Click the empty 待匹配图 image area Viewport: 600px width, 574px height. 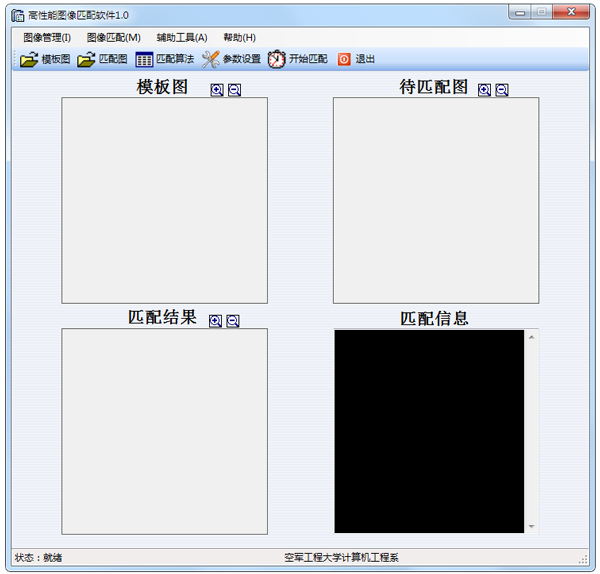pos(436,201)
